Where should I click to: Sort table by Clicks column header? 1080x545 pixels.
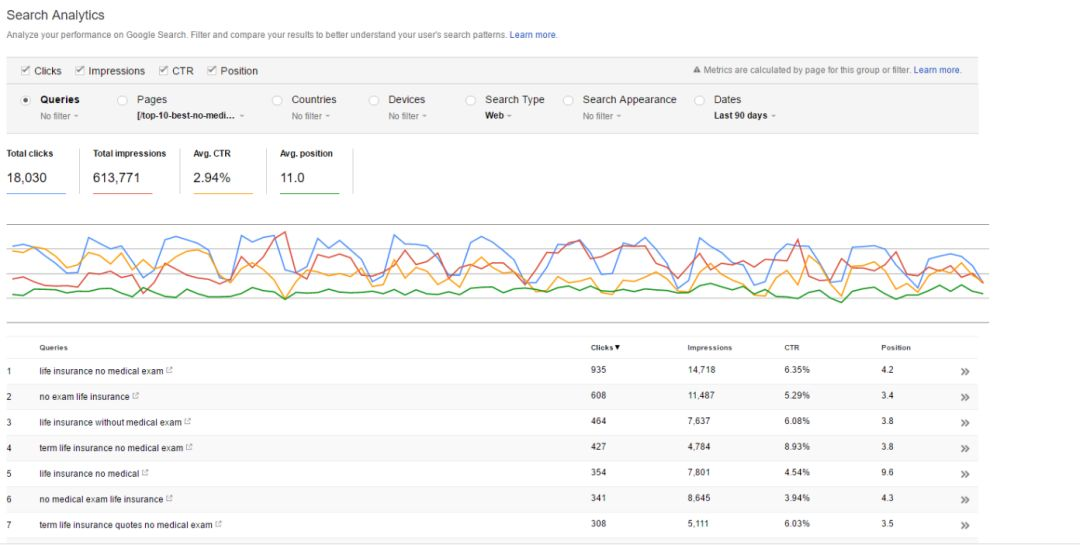coord(605,347)
